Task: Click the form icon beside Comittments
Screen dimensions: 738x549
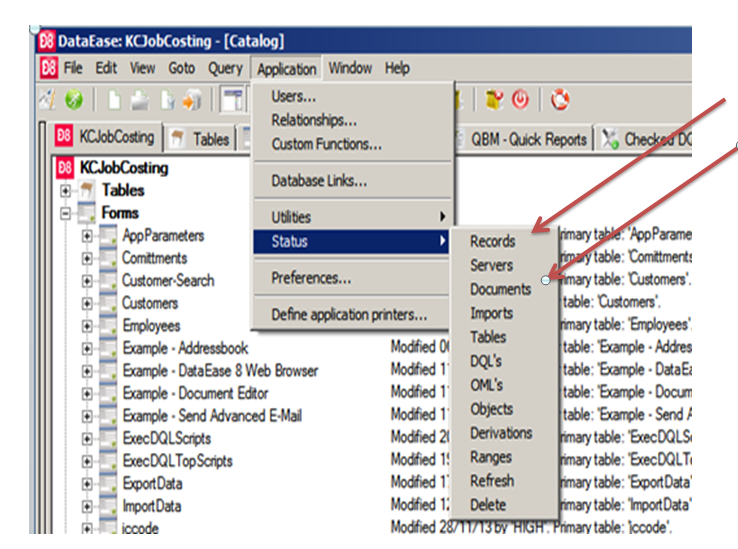Action: [x=108, y=258]
